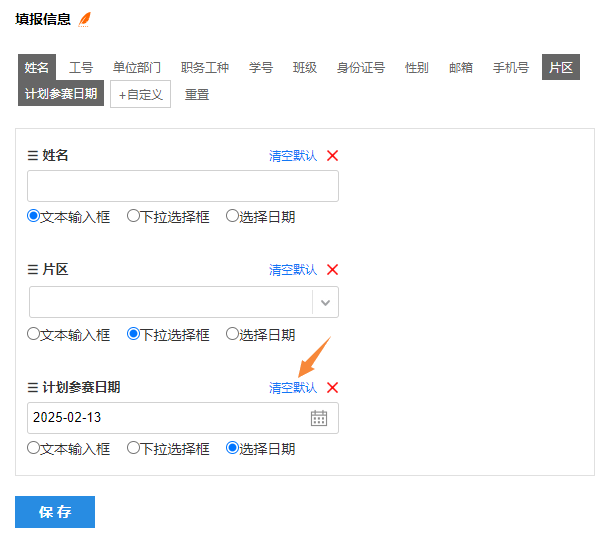Click drag handle icon beside 姓名 label
The image size is (600, 538).
[33, 156]
